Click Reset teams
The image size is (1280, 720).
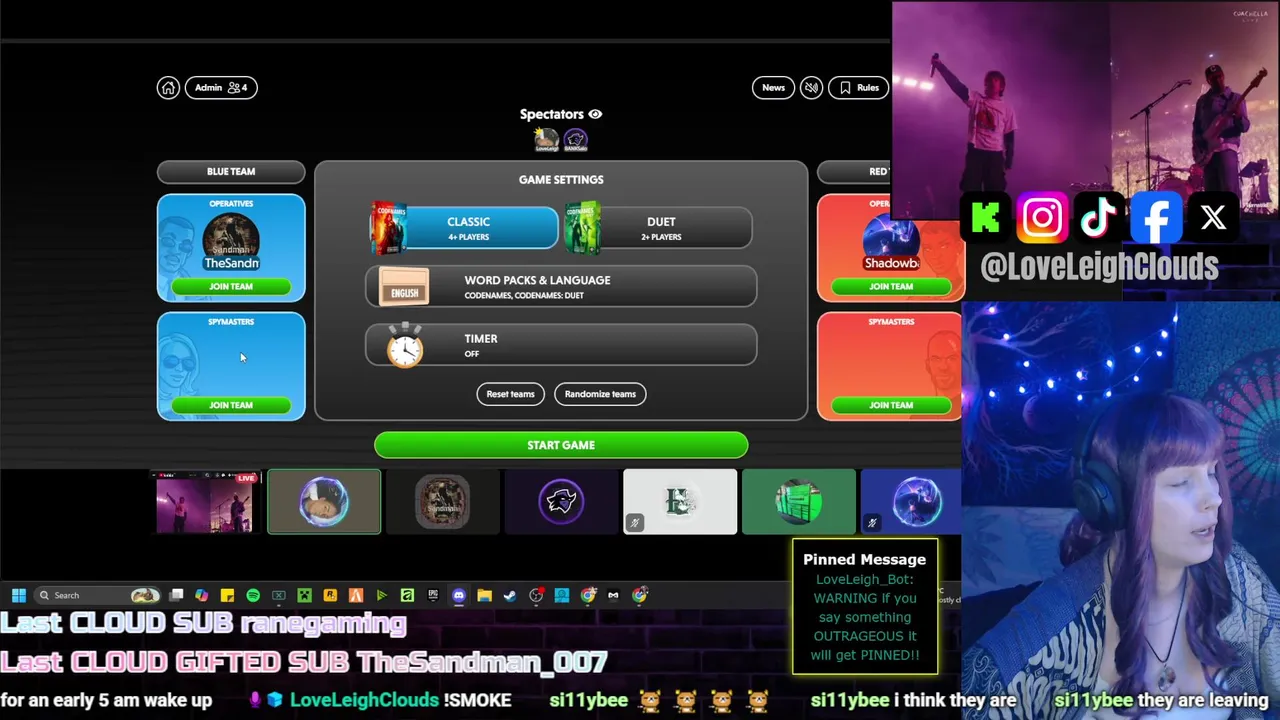[x=511, y=394]
